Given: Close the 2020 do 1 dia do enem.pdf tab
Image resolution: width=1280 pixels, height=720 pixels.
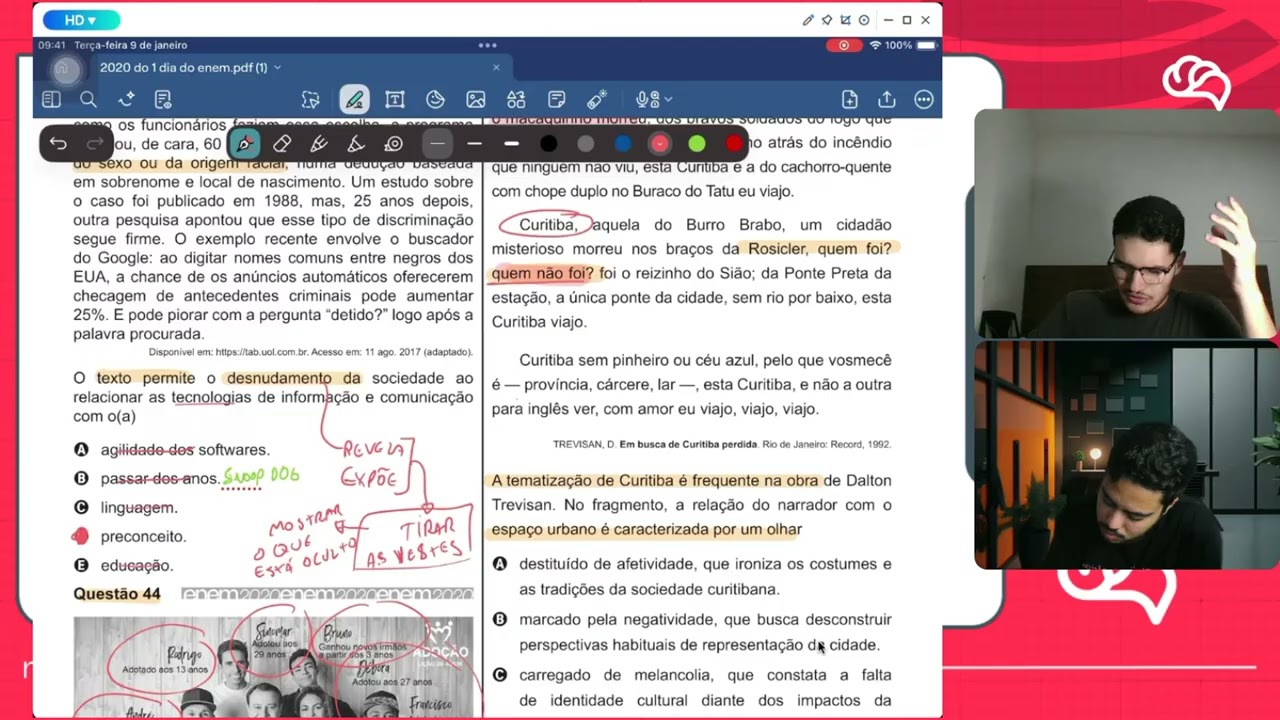Looking at the screenshot, I should click(496, 68).
